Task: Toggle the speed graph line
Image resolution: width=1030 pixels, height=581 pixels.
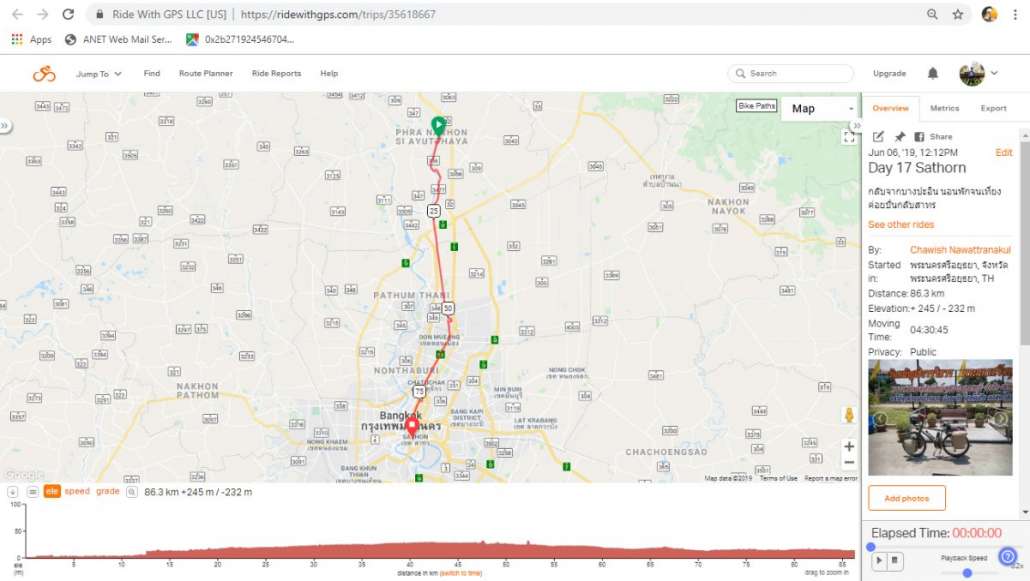Action: point(77,491)
